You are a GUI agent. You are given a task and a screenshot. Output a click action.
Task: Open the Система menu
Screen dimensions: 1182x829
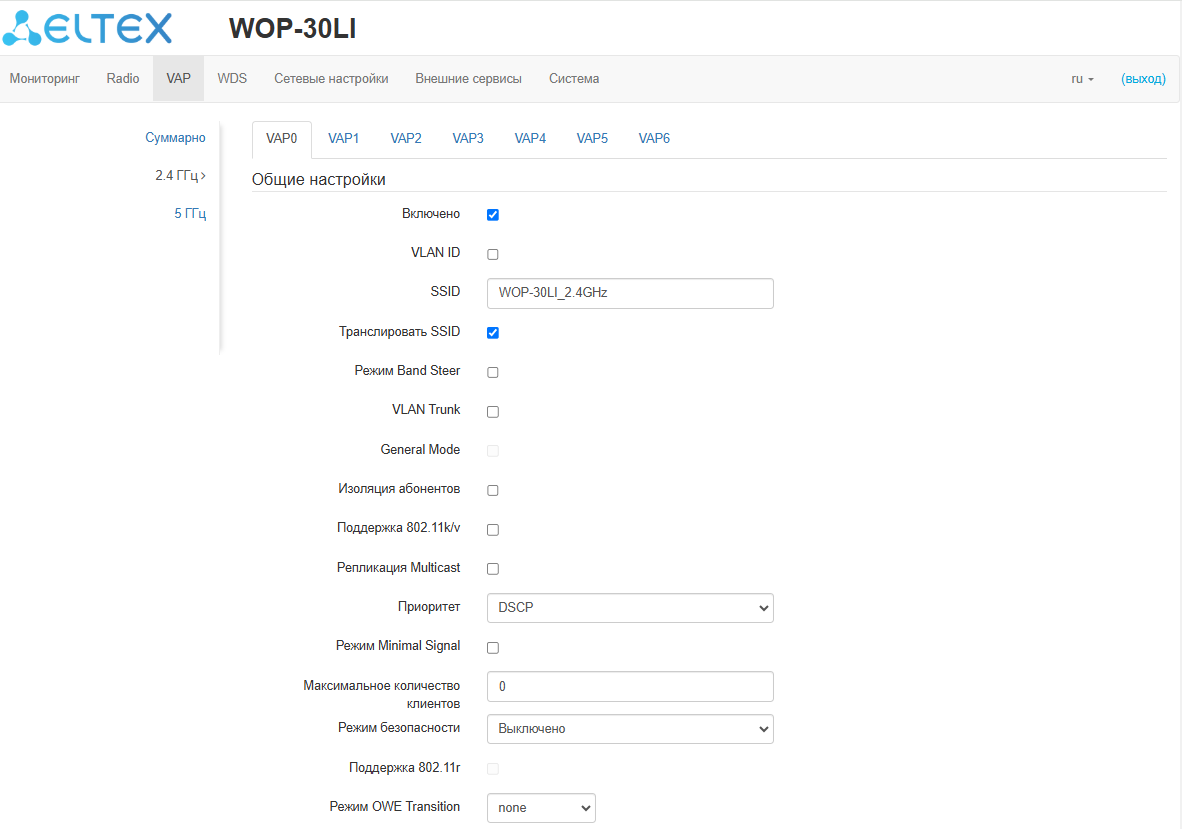pos(574,78)
